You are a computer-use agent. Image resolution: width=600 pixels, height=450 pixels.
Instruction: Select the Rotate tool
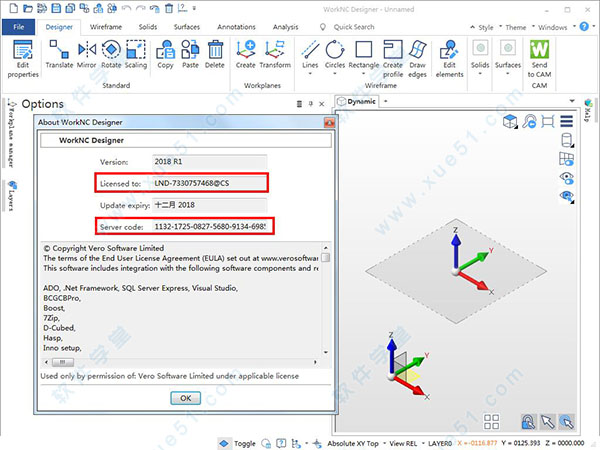(111, 55)
